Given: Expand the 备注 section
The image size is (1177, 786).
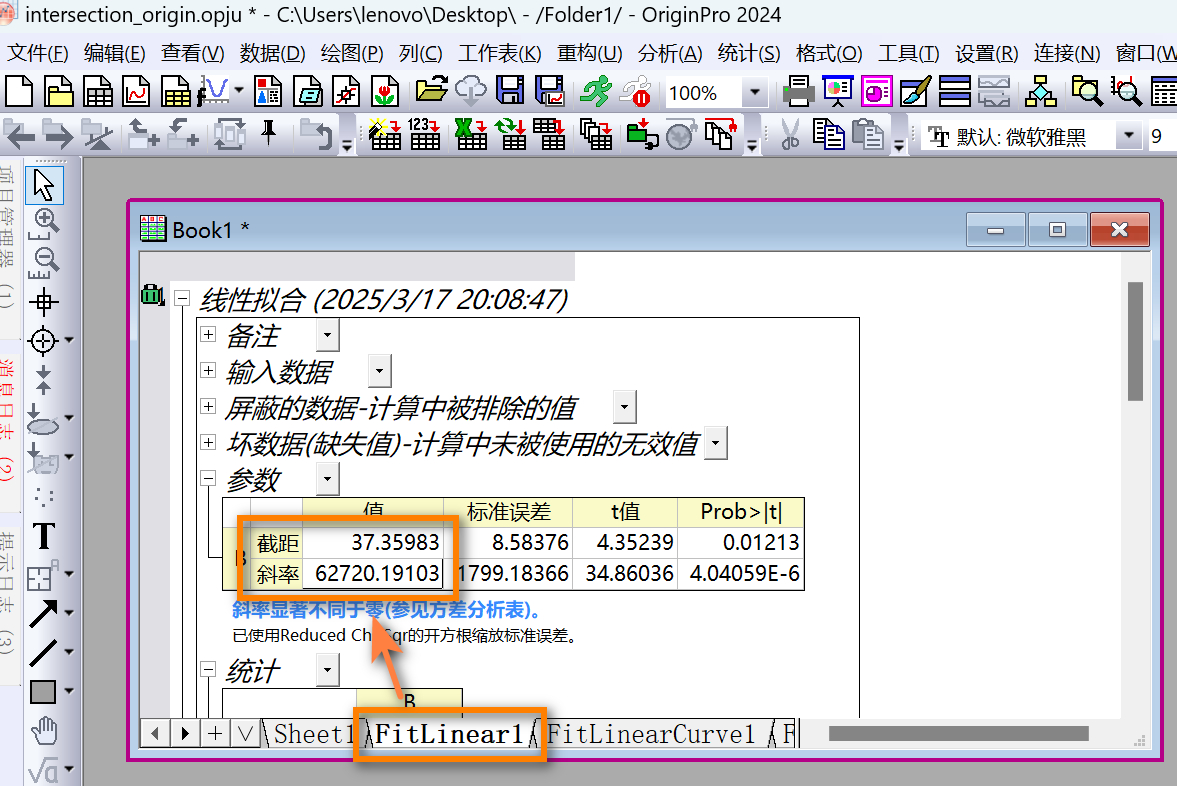Looking at the screenshot, I should click(208, 334).
